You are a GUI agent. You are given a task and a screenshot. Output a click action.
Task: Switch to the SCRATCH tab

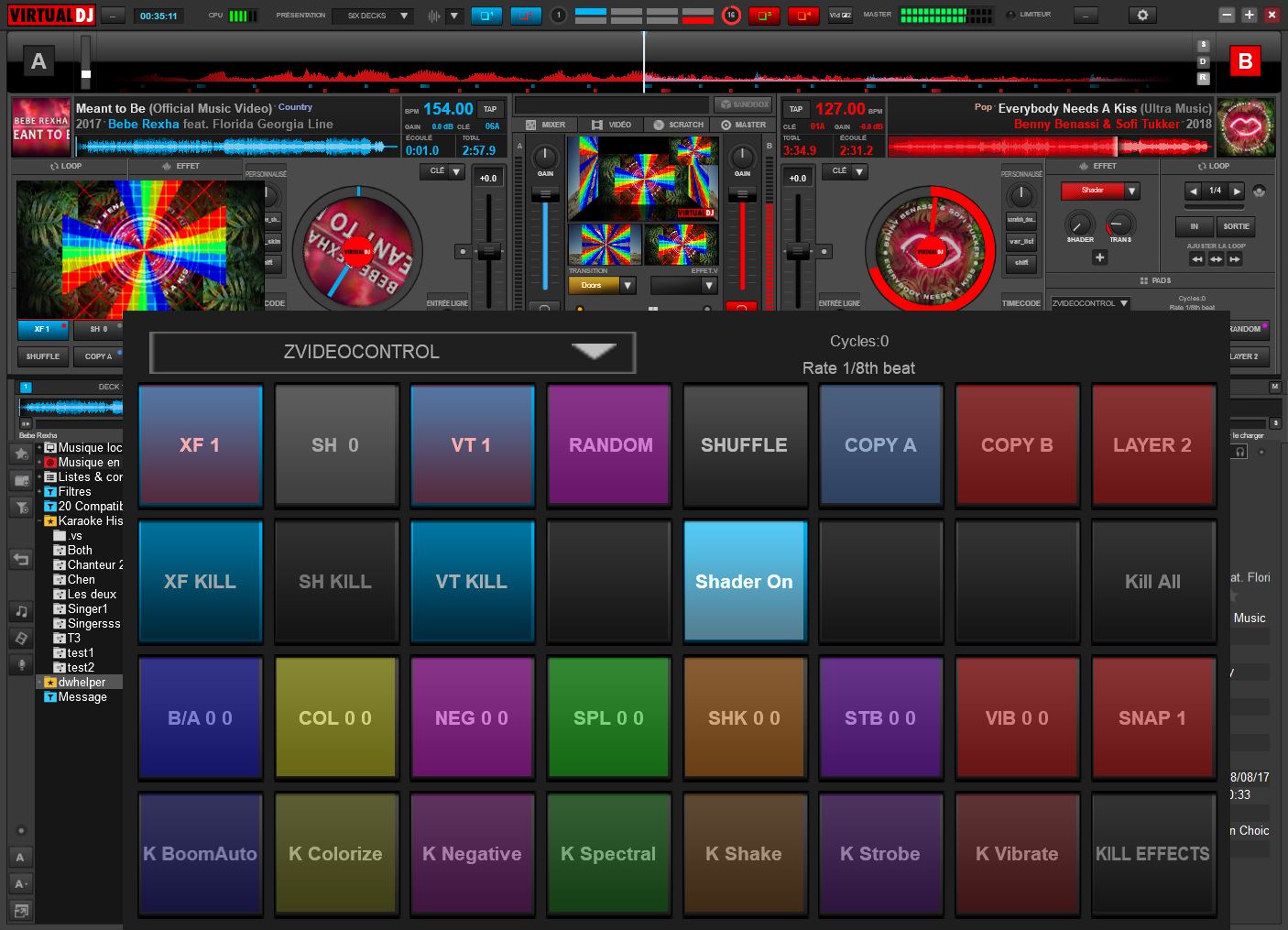click(x=678, y=125)
